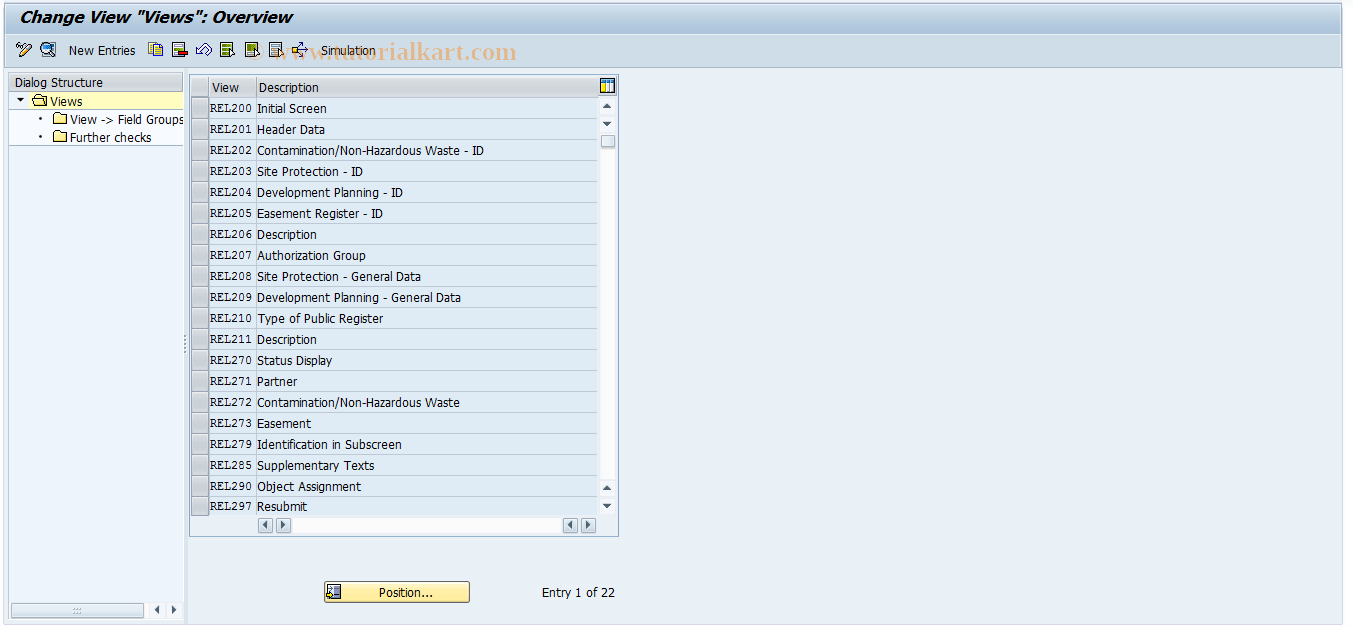
Task: Toggle Display/Change mode pencil icon
Action: (24, 50)
